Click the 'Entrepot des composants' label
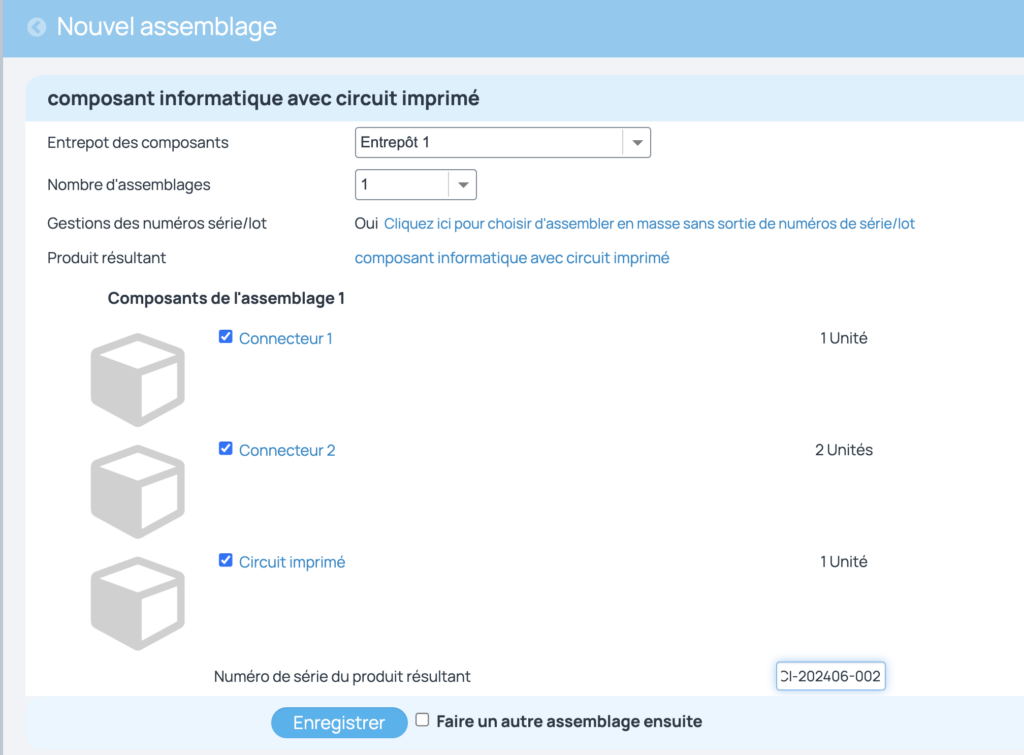Viewport: 1024px width, 755px height. point(138,143)
